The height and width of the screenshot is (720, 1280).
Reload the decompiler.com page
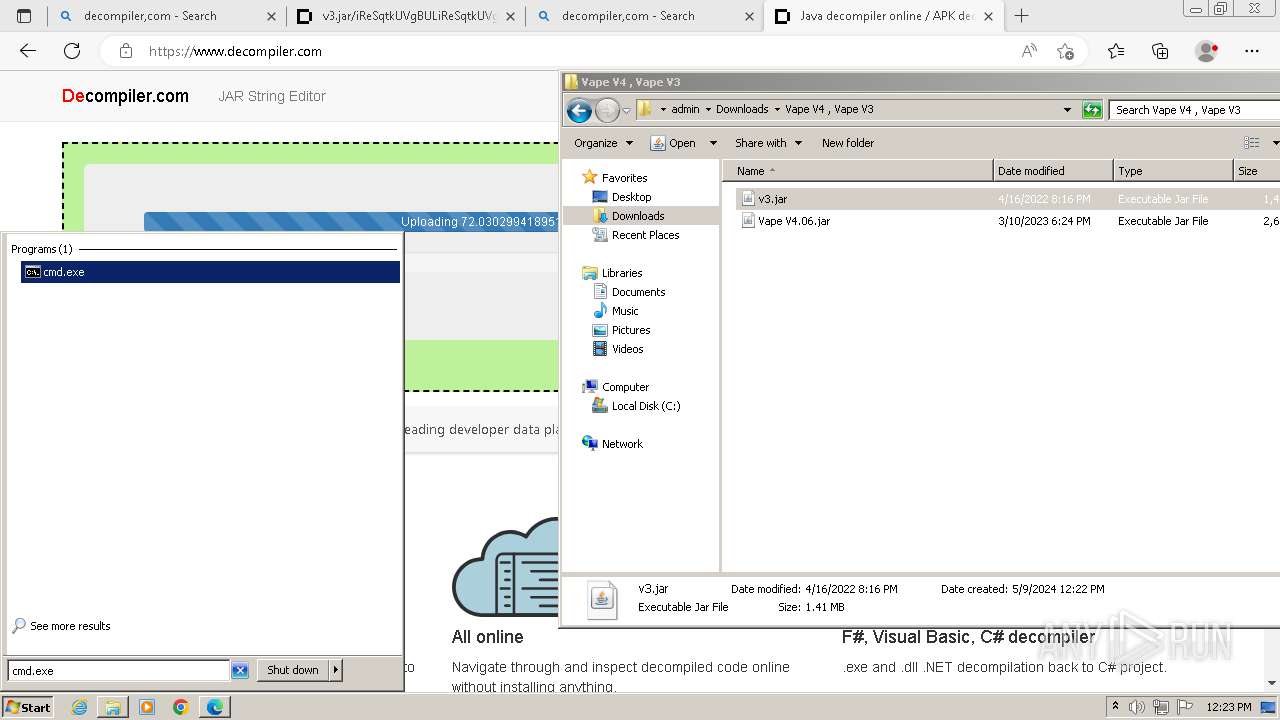point(72,51)
